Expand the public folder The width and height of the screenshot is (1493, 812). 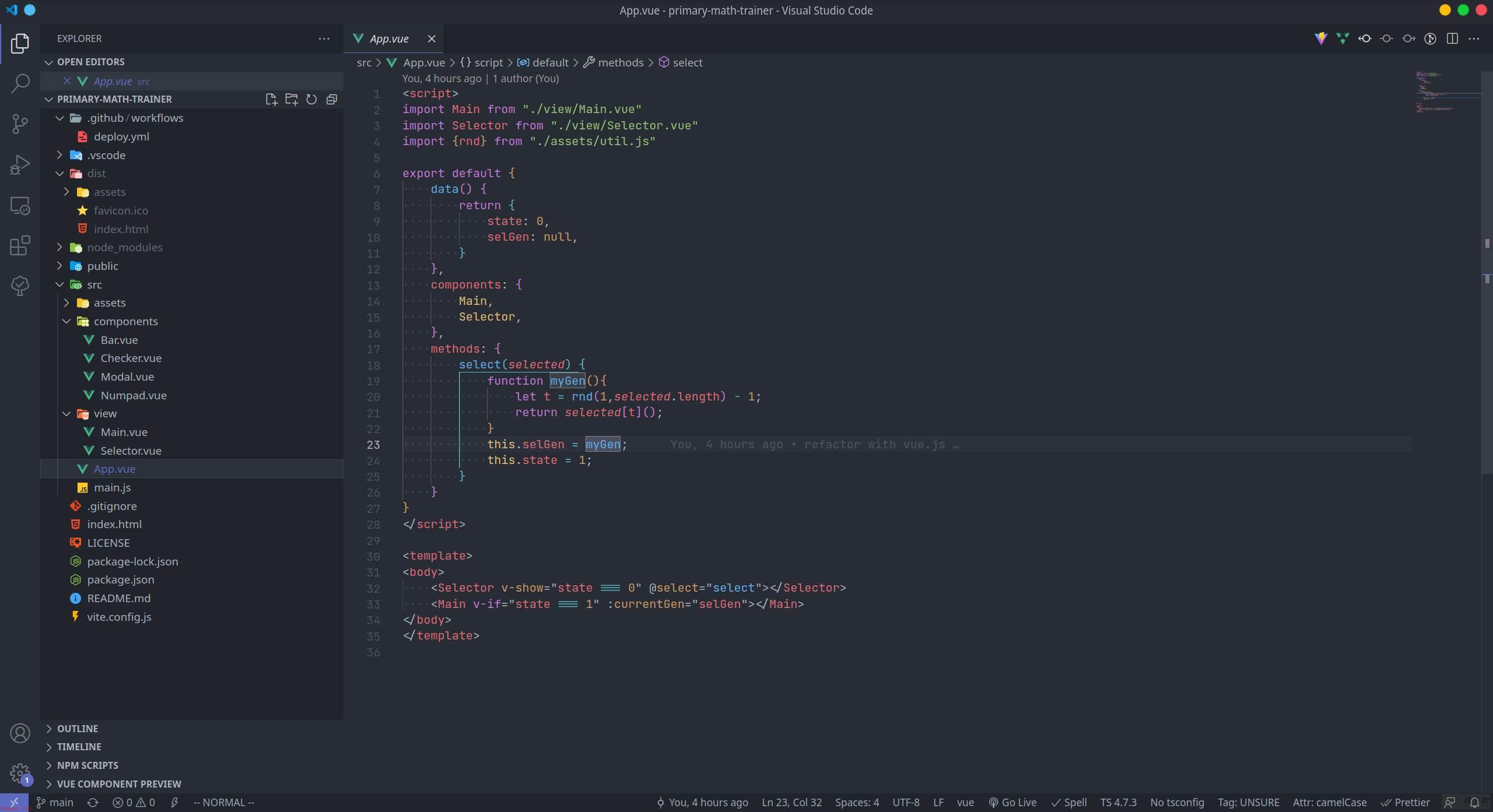pos(192,266)
